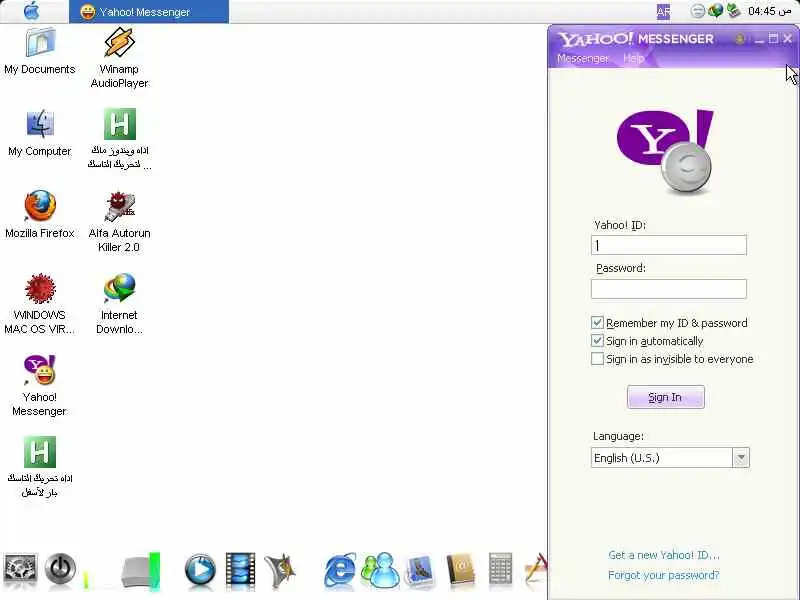Click Forgot your password? link
Screen dimensions: 800x600
664,575
